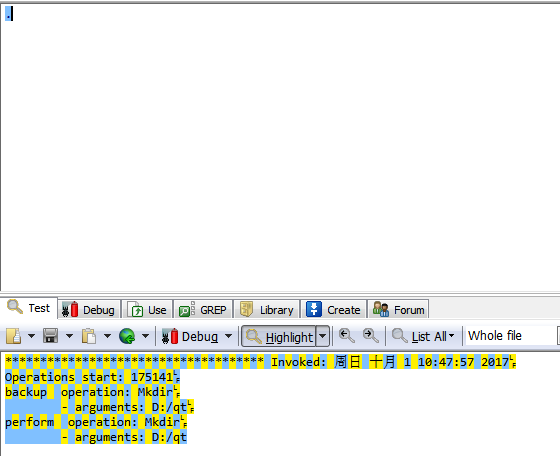Screen dimensions: 560x456
Task: Click the 'Operations start: 175141' line
Action: tap(92, 377)
